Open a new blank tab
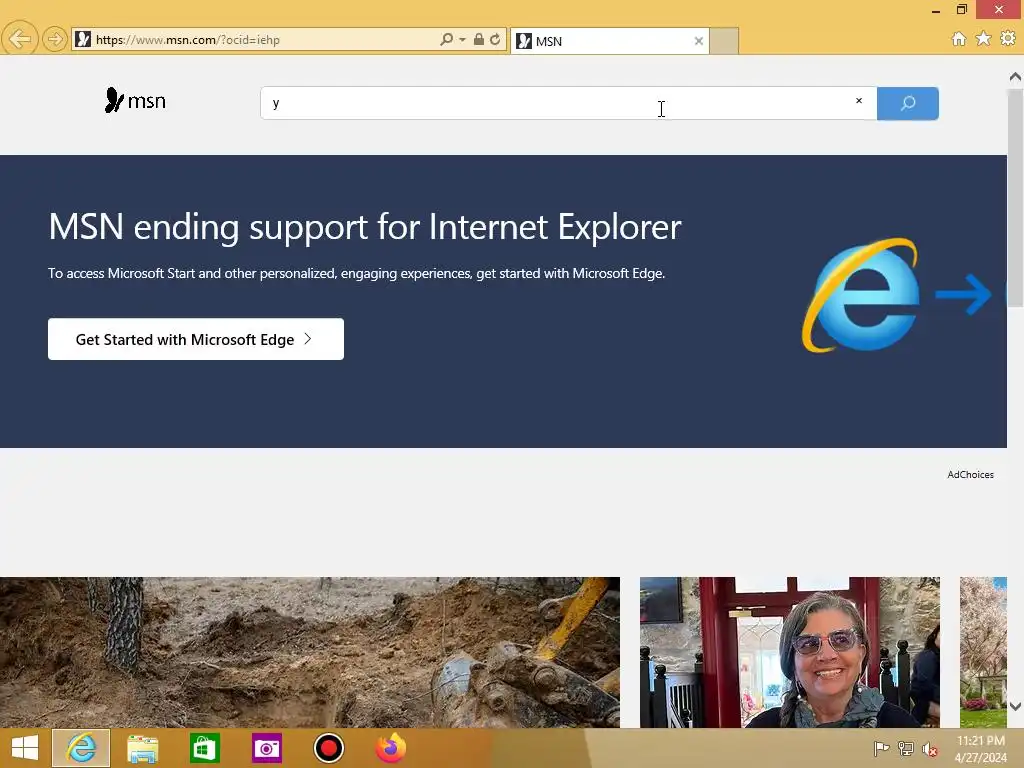 pyautogui.click(x=724, y=41)
